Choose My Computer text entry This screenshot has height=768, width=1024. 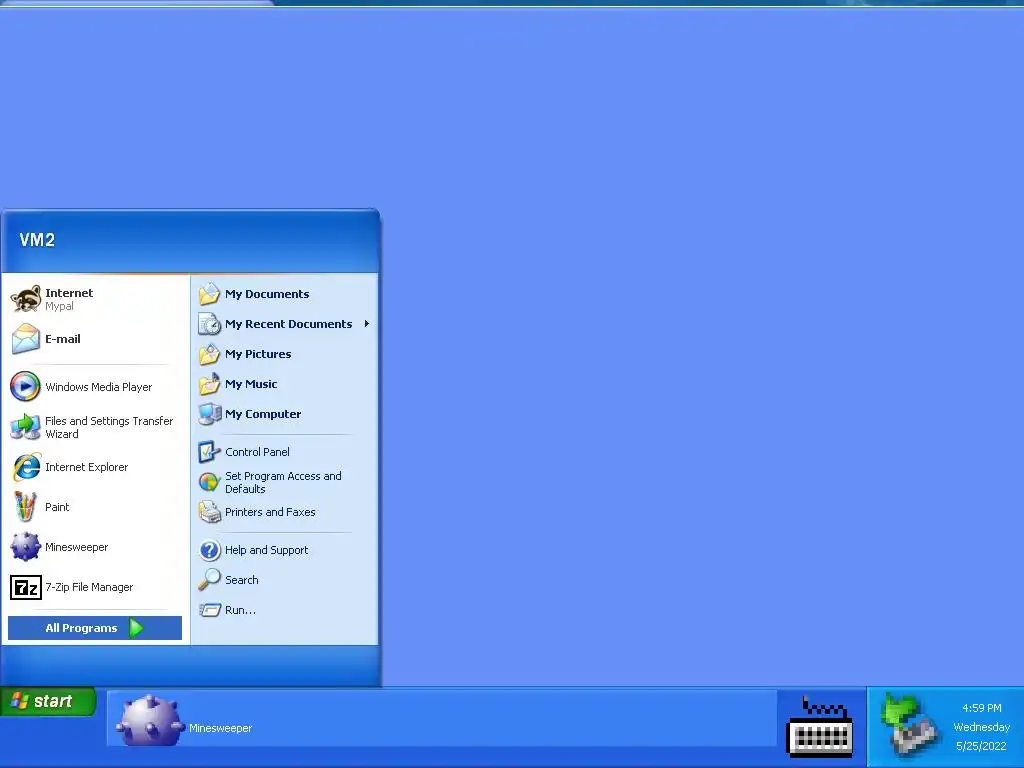tap(263, 414)
